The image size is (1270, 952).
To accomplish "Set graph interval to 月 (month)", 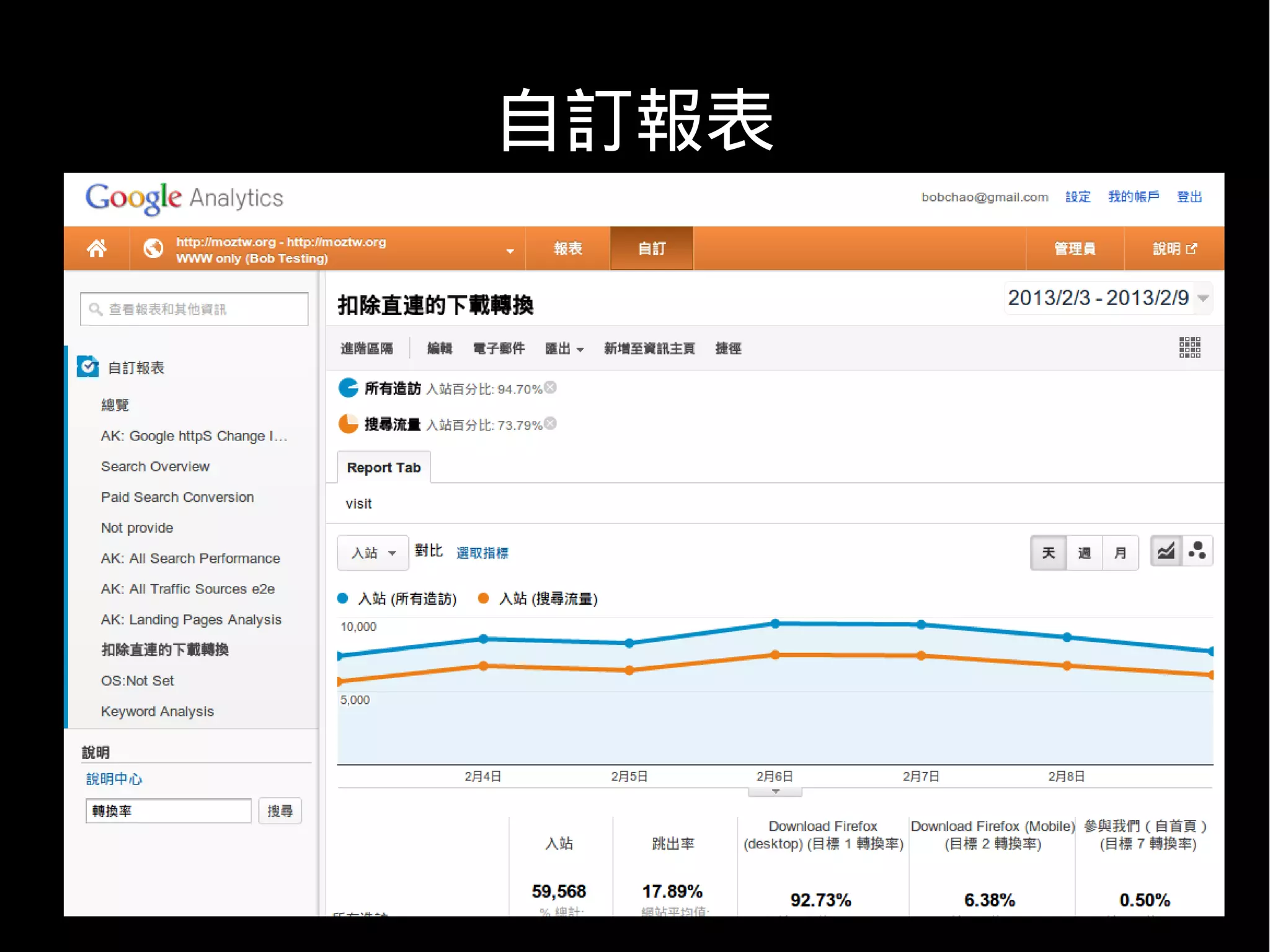I will pos(1120,553).
